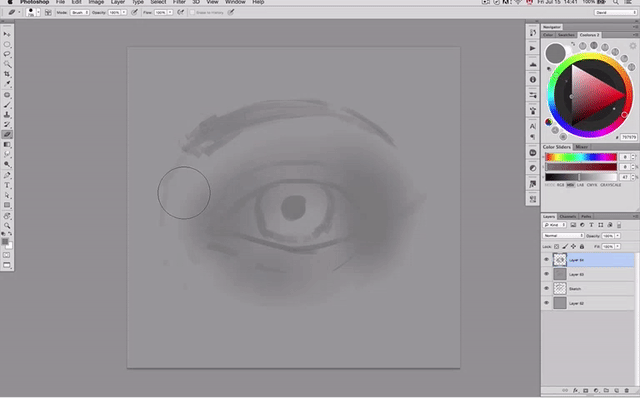
Task: Open eraser Opacity slider dropdown arrow
Action: (x=124, y=13)
